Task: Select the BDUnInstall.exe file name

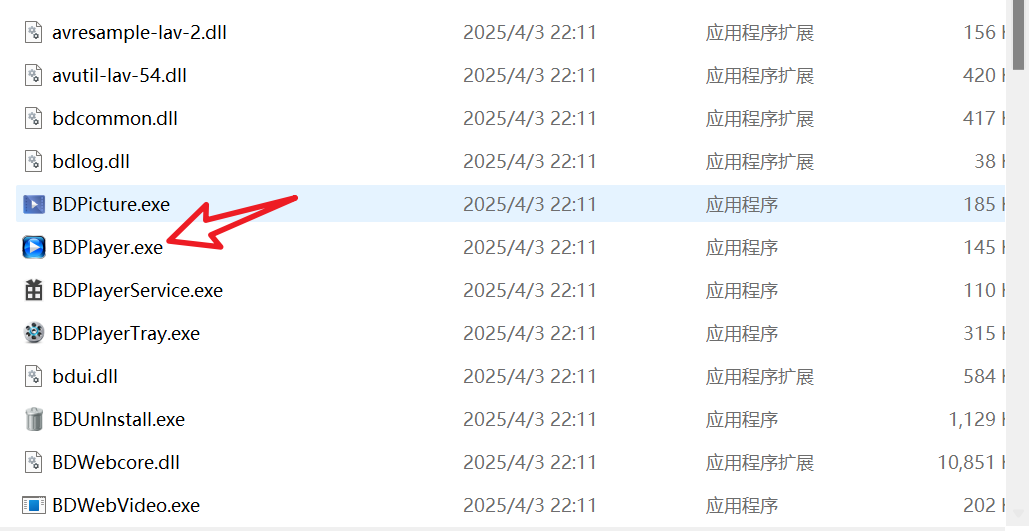Action: point(119,419)
